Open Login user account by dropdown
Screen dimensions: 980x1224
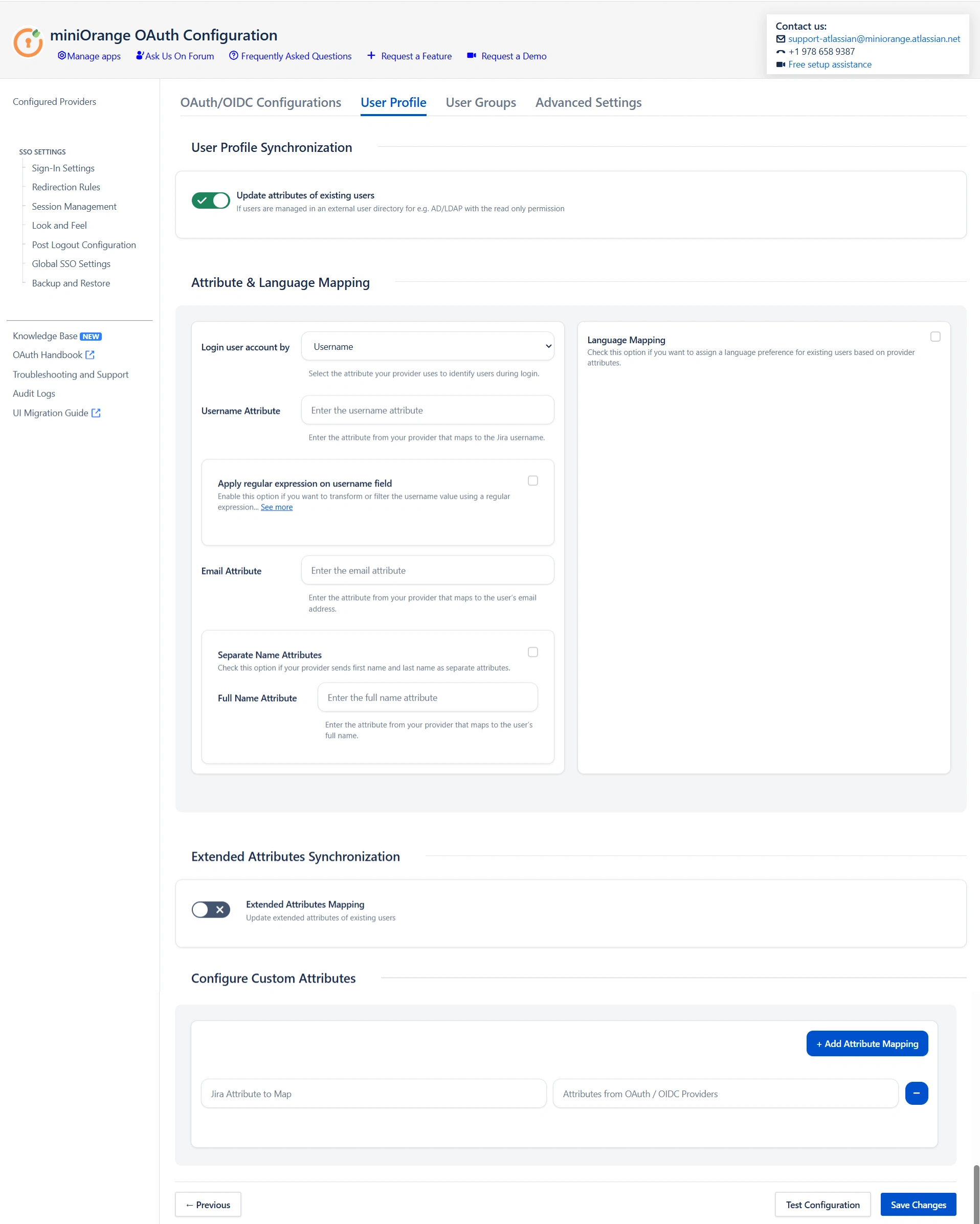(x=428, y=346)
